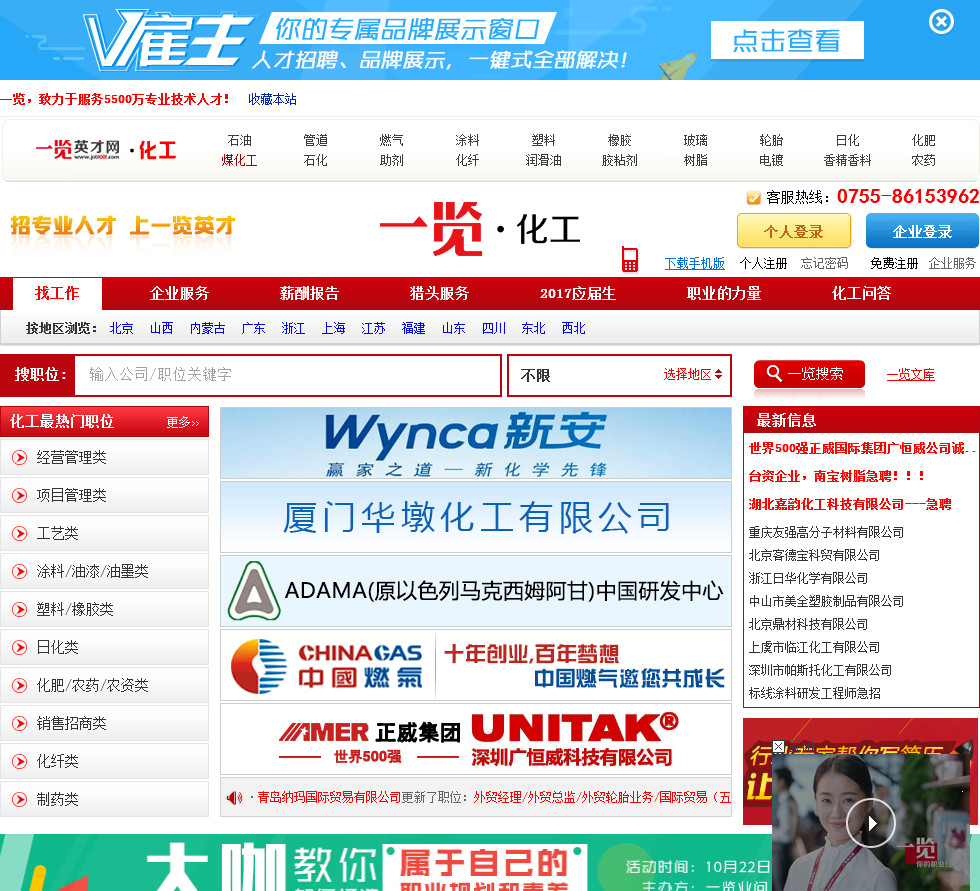The width and height of the screenshot is (980, 891).
Task: Open 青岛纳玛国际贸易有限公司 company link
Action: tap(329, 797)
